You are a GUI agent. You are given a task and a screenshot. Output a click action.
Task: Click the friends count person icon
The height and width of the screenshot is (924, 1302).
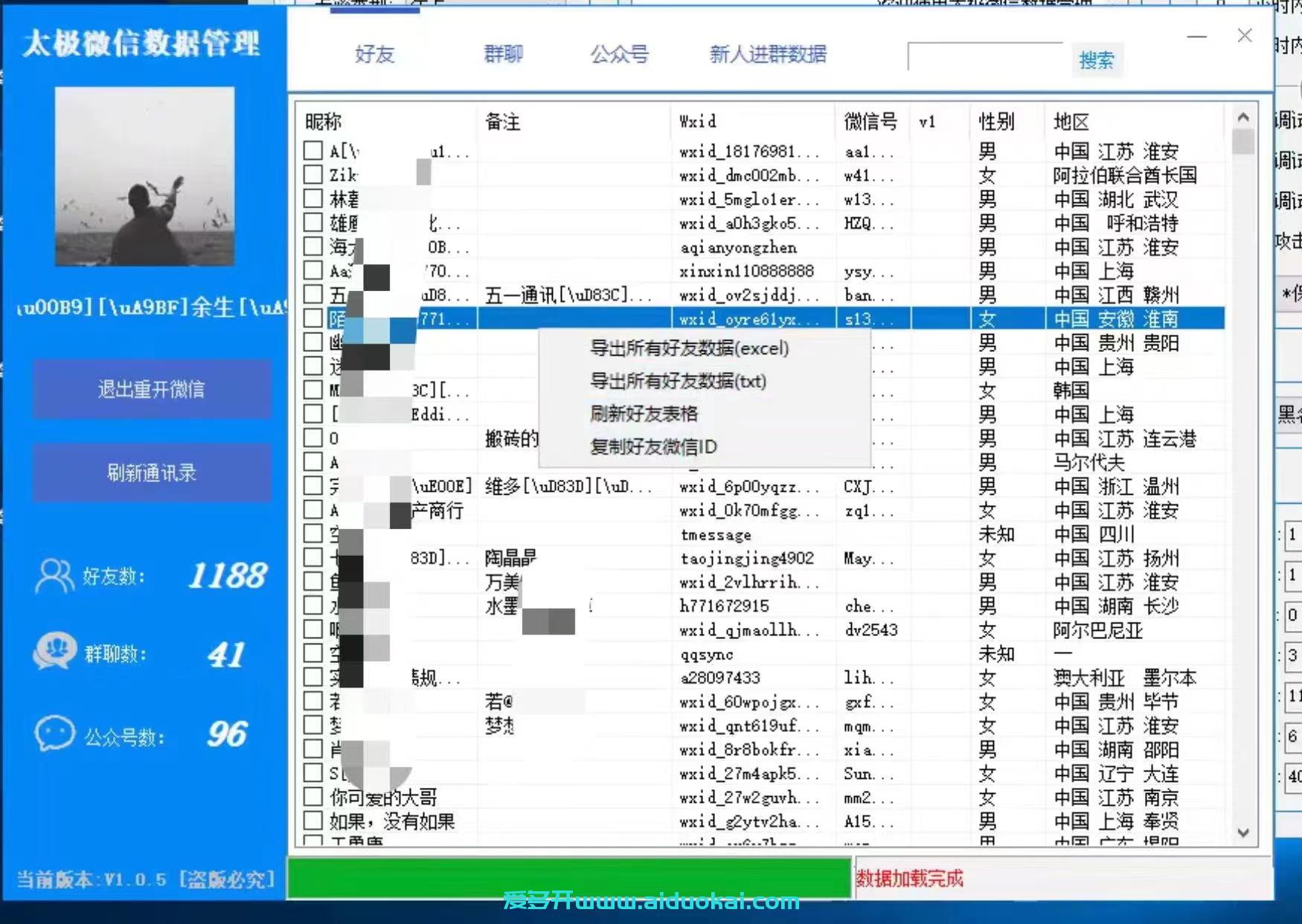pyautogui.click(x=54, y=575)
